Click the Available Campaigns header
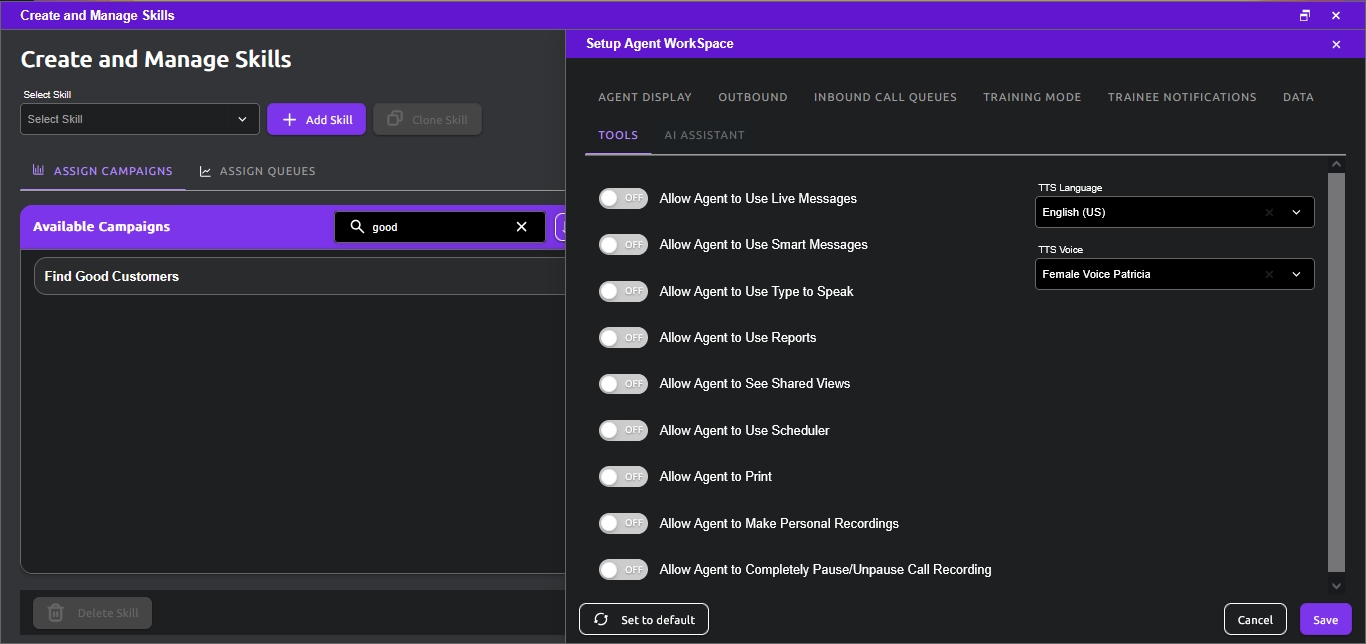1366x644 pixels. 101,227
